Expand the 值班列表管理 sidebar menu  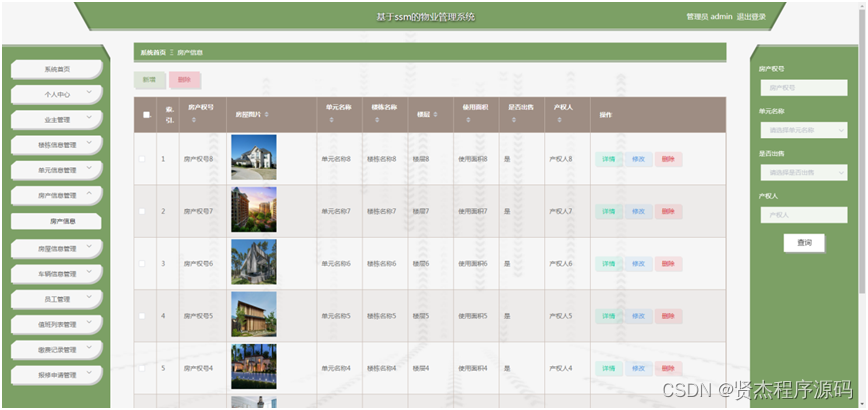point(56,325)
